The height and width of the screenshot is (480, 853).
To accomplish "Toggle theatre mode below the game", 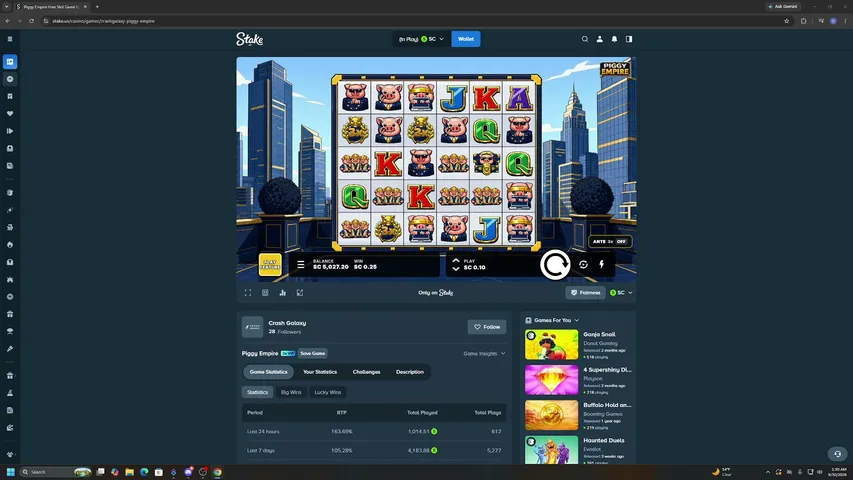I will point(265,293).
